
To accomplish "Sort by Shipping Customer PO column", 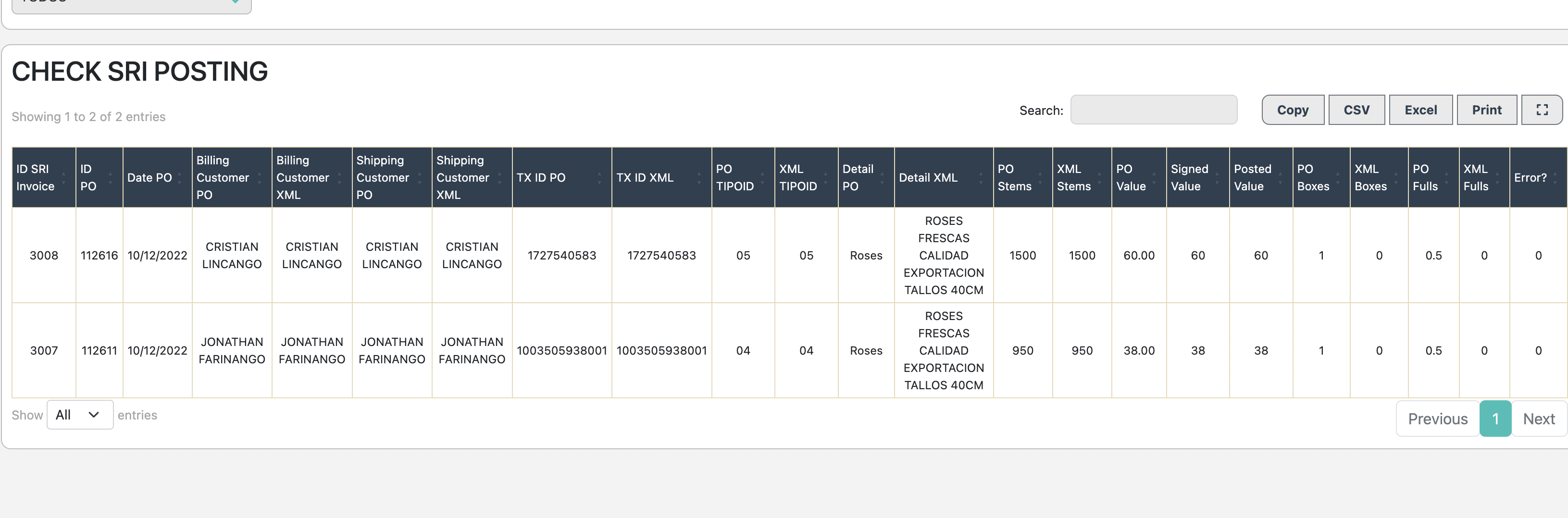I will [x=392, y=177].
